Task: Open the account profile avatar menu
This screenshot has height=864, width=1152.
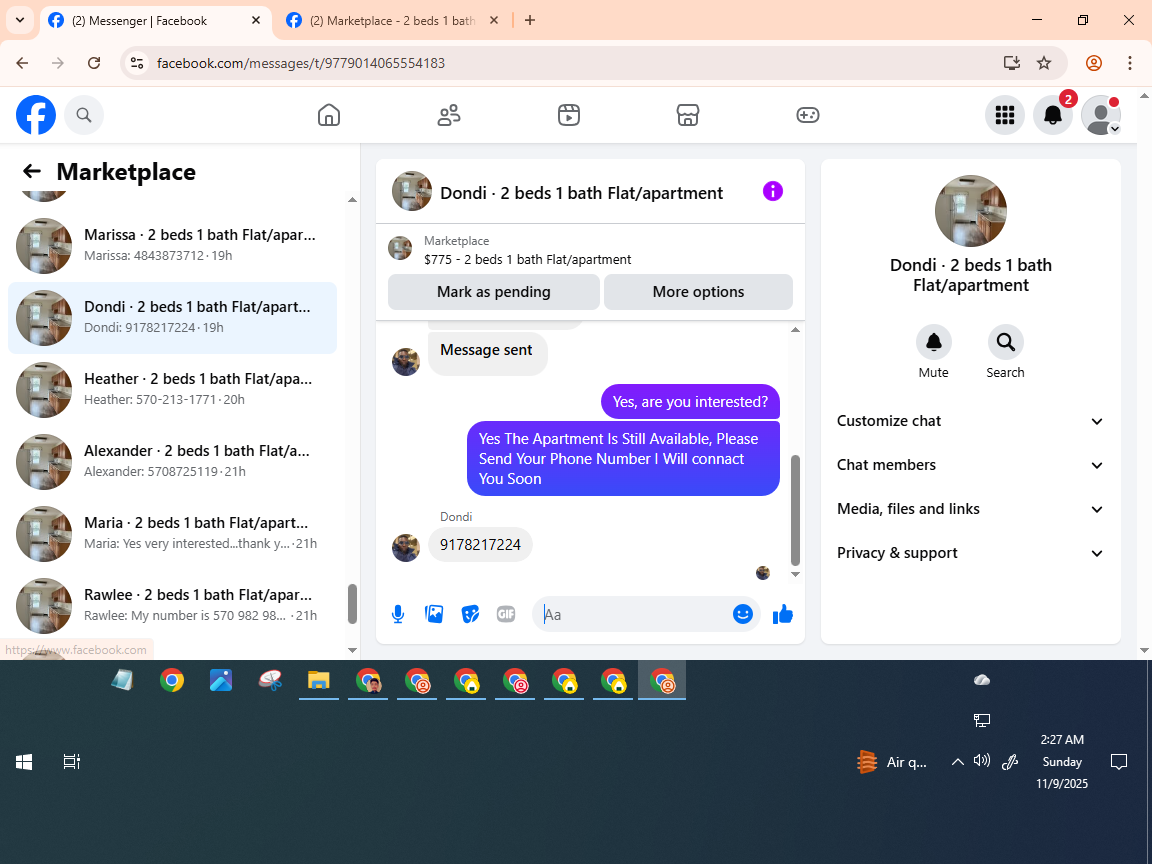Action: [x=1101, y=115]
